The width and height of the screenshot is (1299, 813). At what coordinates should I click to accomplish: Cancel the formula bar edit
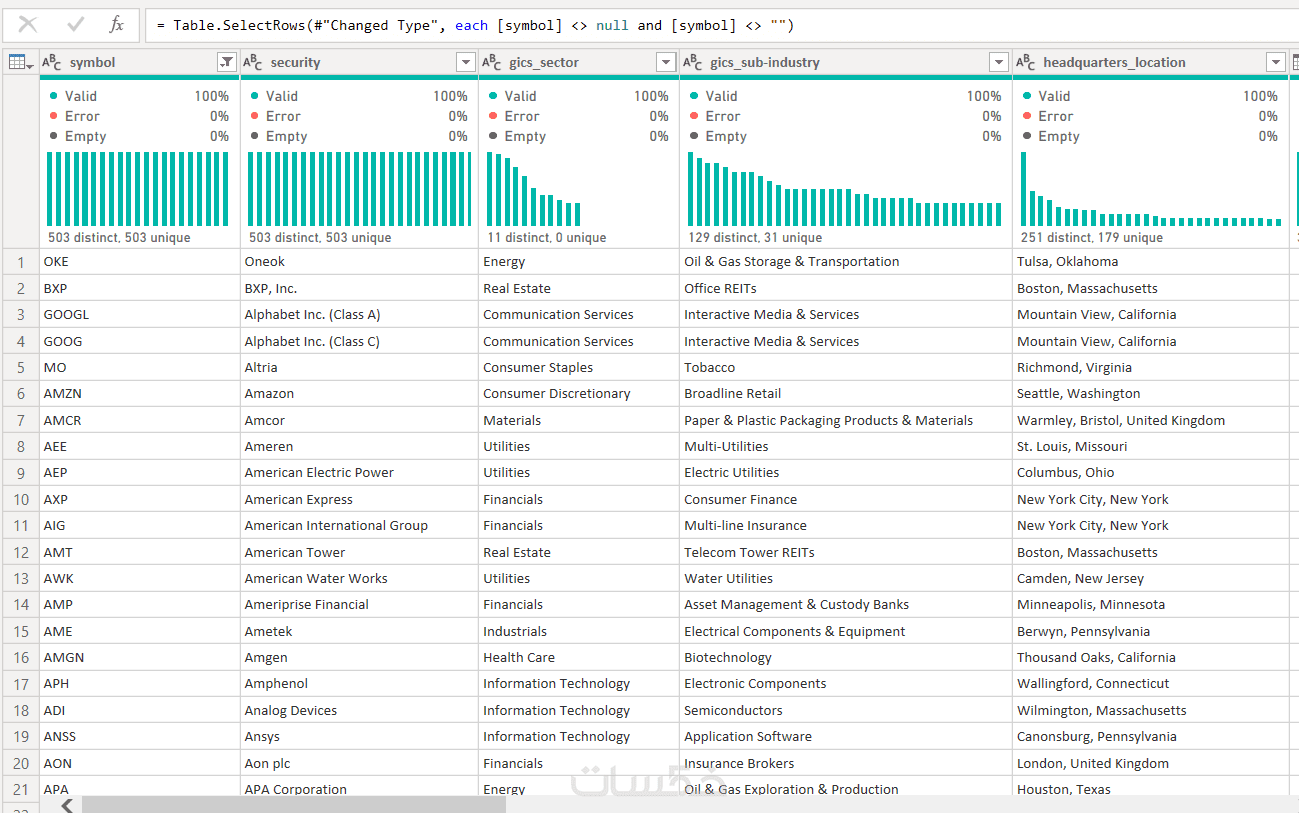(x=28, y=25)
